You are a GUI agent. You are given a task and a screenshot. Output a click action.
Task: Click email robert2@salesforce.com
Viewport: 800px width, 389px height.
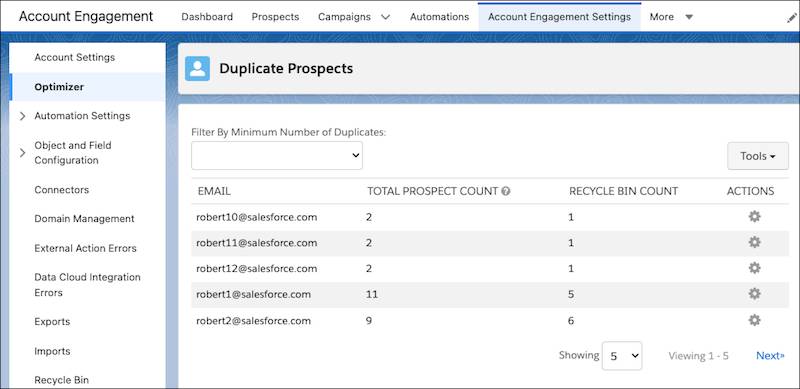(254, 321)
